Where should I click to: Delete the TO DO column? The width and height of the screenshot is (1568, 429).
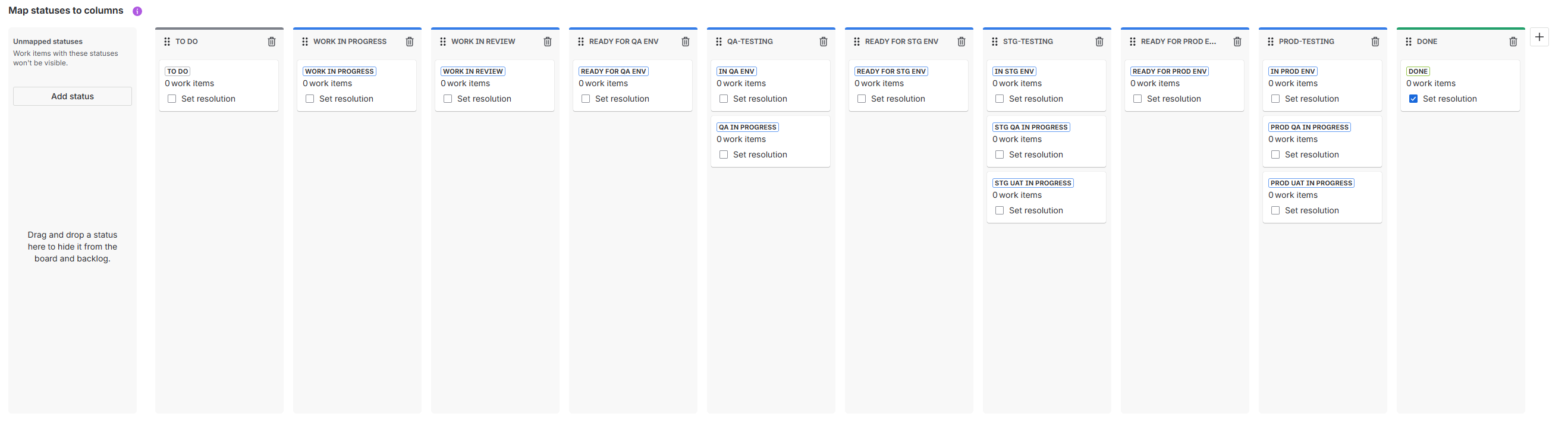pos(272,42)
